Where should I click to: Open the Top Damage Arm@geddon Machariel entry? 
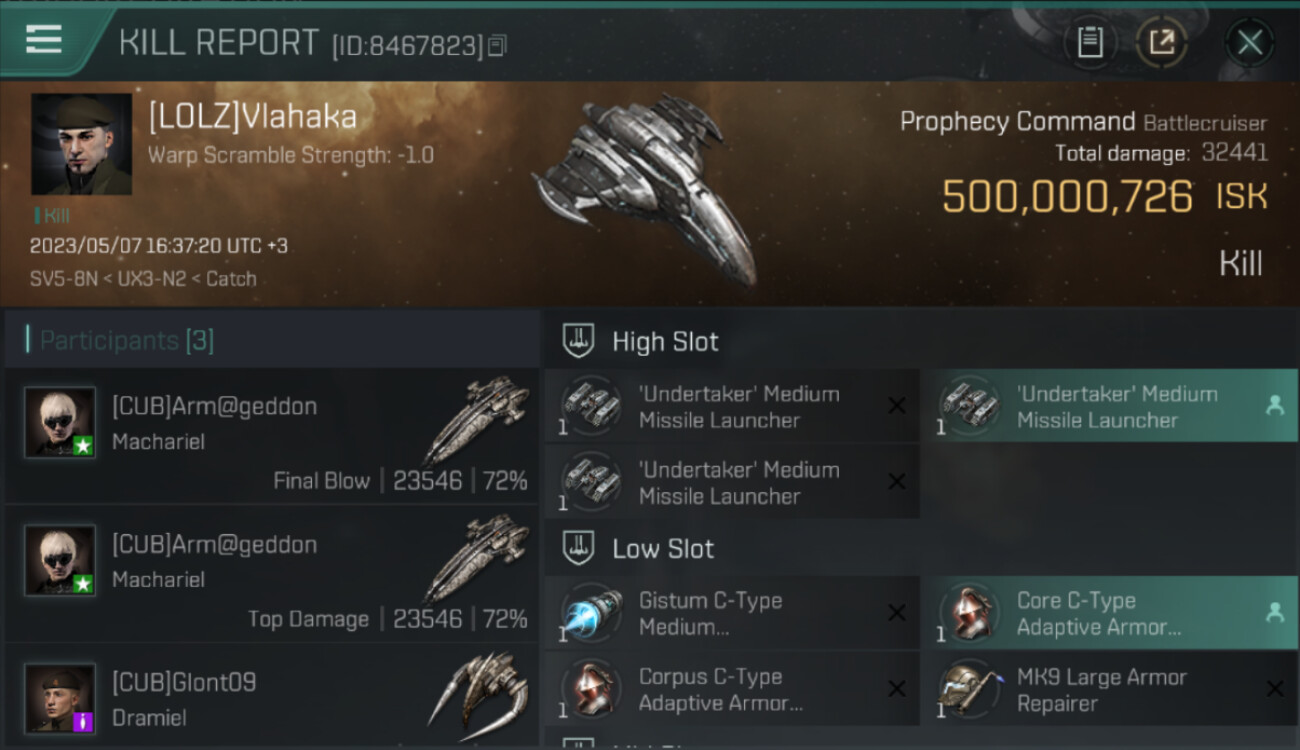coord(272,574)
